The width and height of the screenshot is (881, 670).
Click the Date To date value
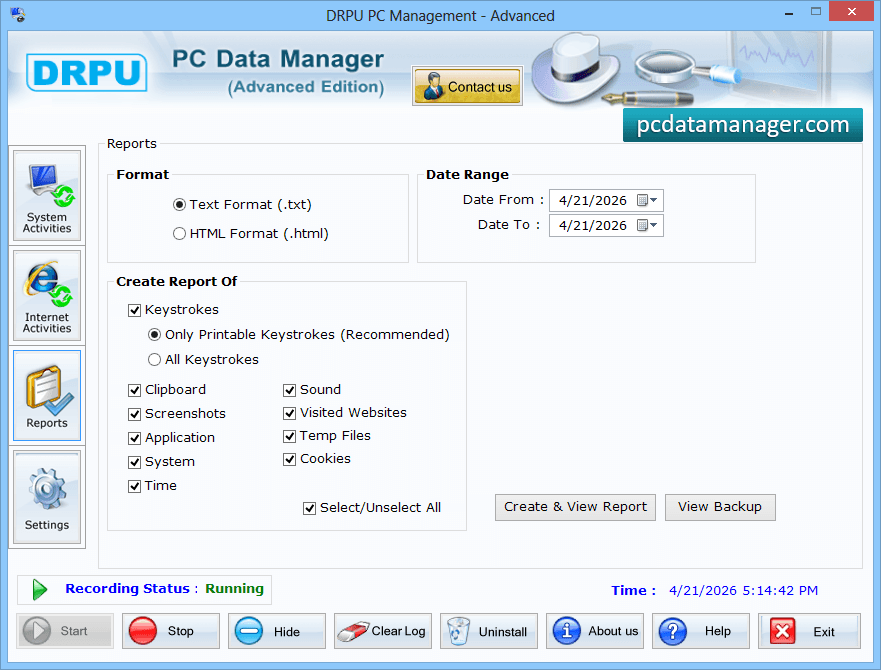(x=593, y=225)
